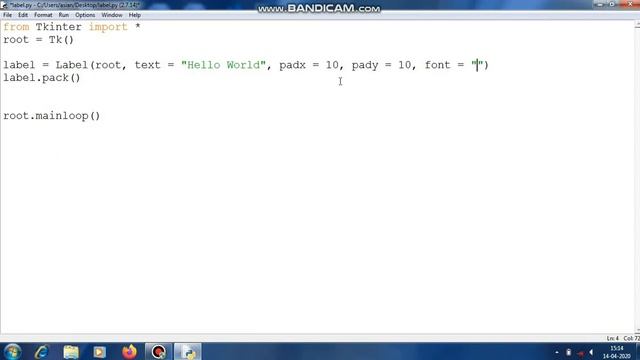The width and height of the screenshot is (640, 360).
Task: Switch to Python IDLE taskbar icon
Action: click(188, 351)
